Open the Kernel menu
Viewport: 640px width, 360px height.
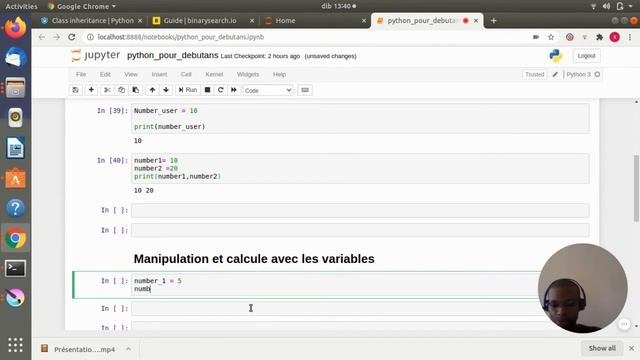(x=214, y=74)
